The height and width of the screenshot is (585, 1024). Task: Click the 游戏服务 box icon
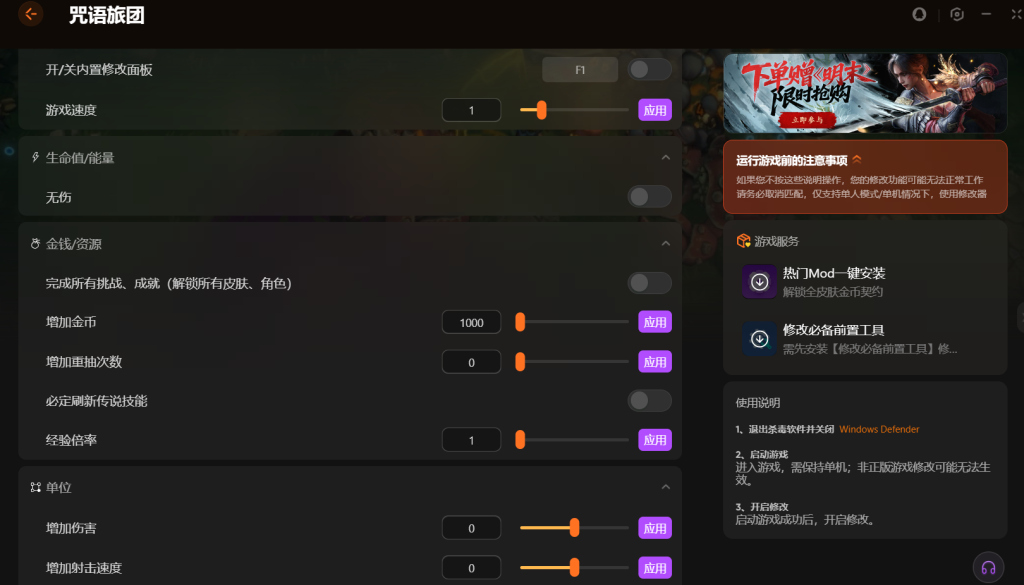[x=743, y=241]
